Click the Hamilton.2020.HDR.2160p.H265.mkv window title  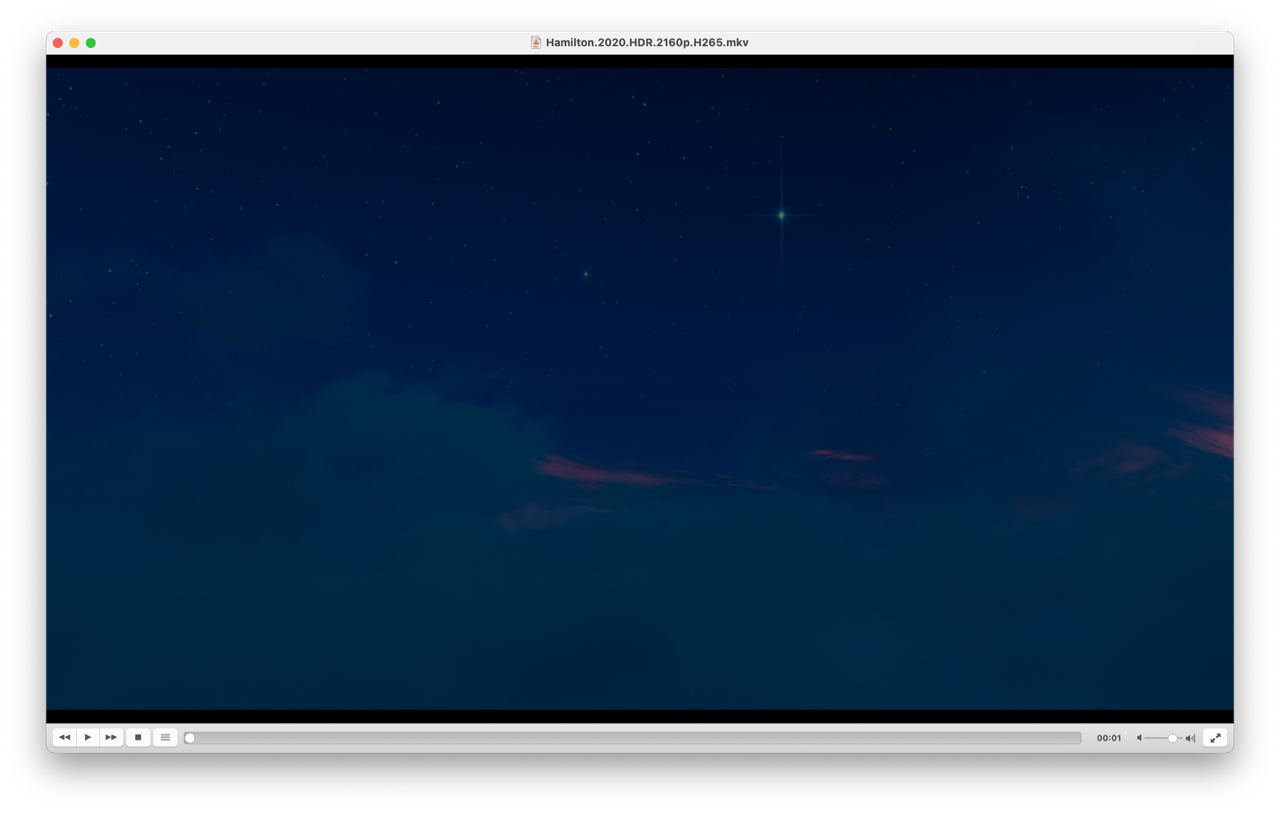(x=647, y=43)
